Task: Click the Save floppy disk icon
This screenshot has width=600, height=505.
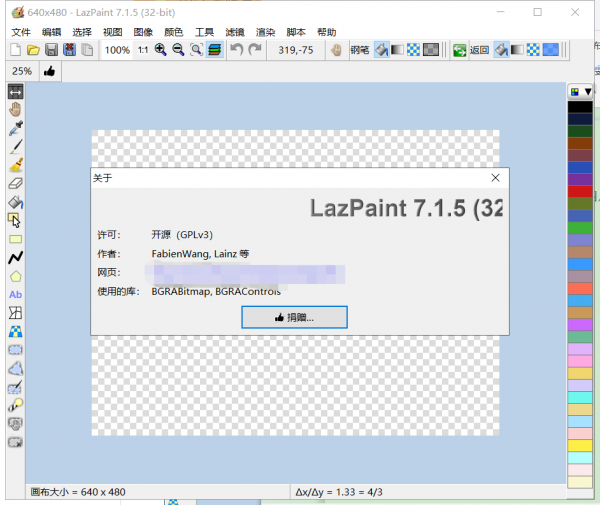Action: click(x=51, y=50)
